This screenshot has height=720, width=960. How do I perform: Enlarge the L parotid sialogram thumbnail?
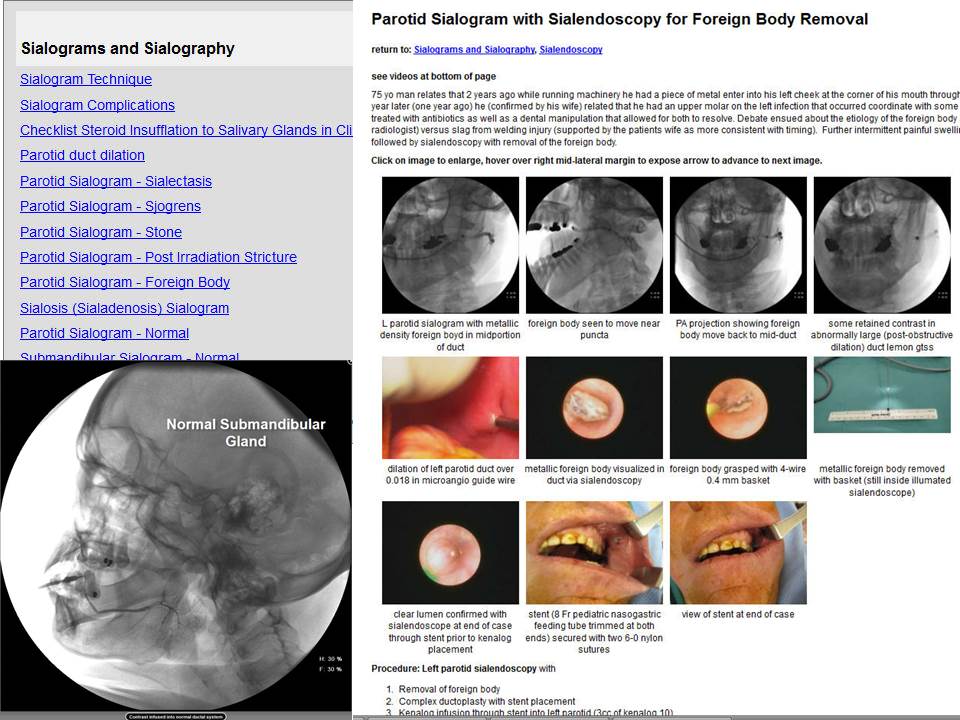tap(450, 245)
